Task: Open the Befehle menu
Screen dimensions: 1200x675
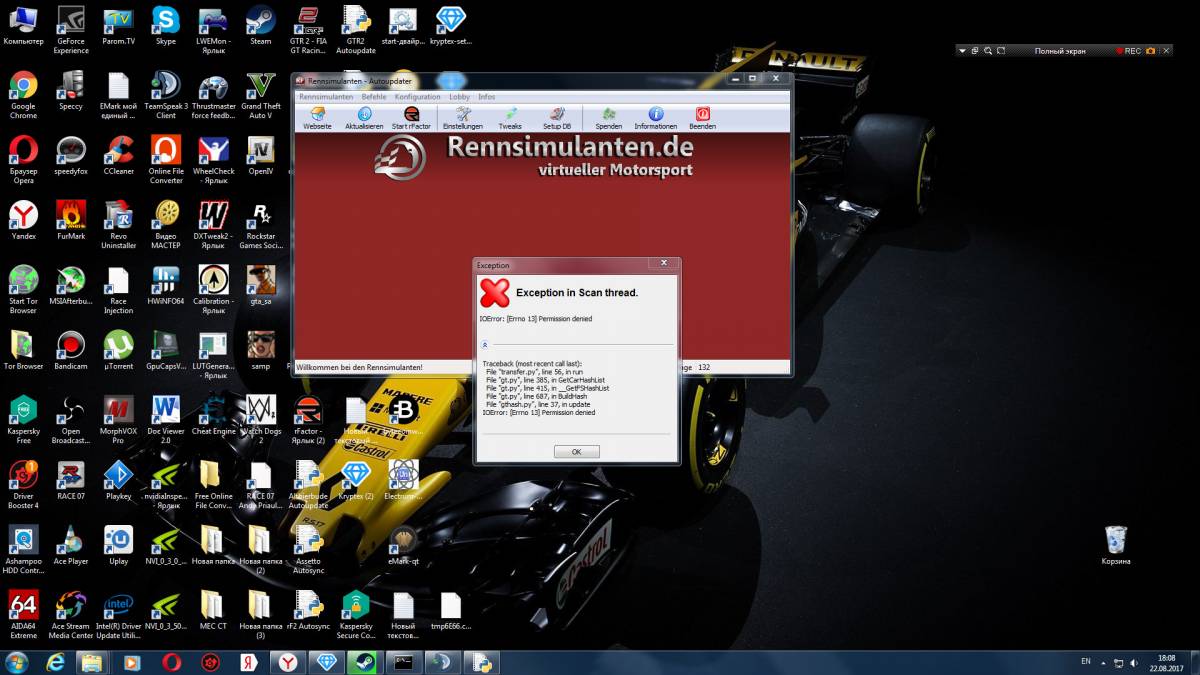Action: point(373,97)
